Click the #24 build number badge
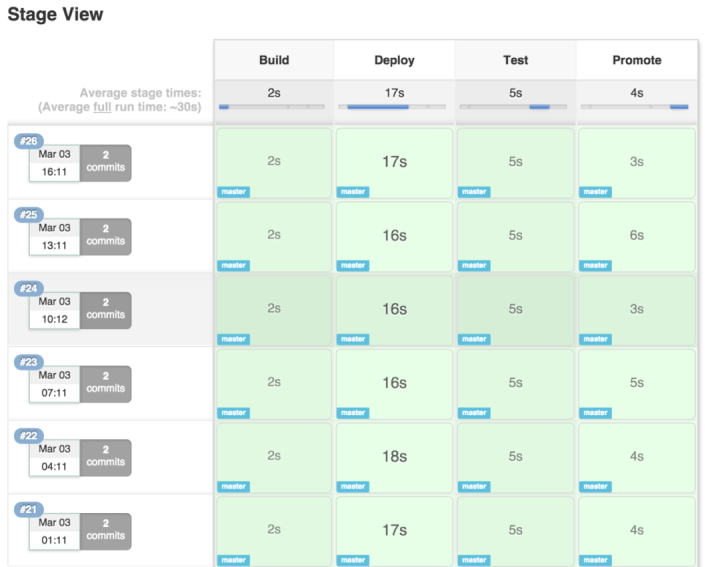This screenshot has width=720, height=567. [x=27, y=288]
